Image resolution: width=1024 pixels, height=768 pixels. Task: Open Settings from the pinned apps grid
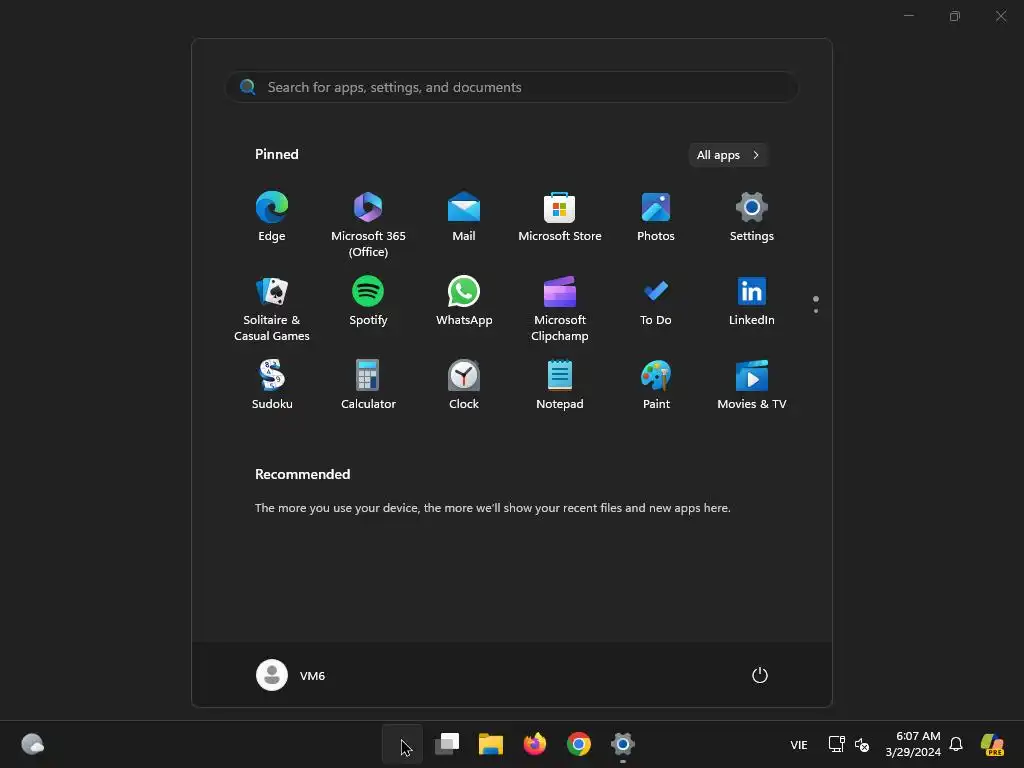[752, 217]
